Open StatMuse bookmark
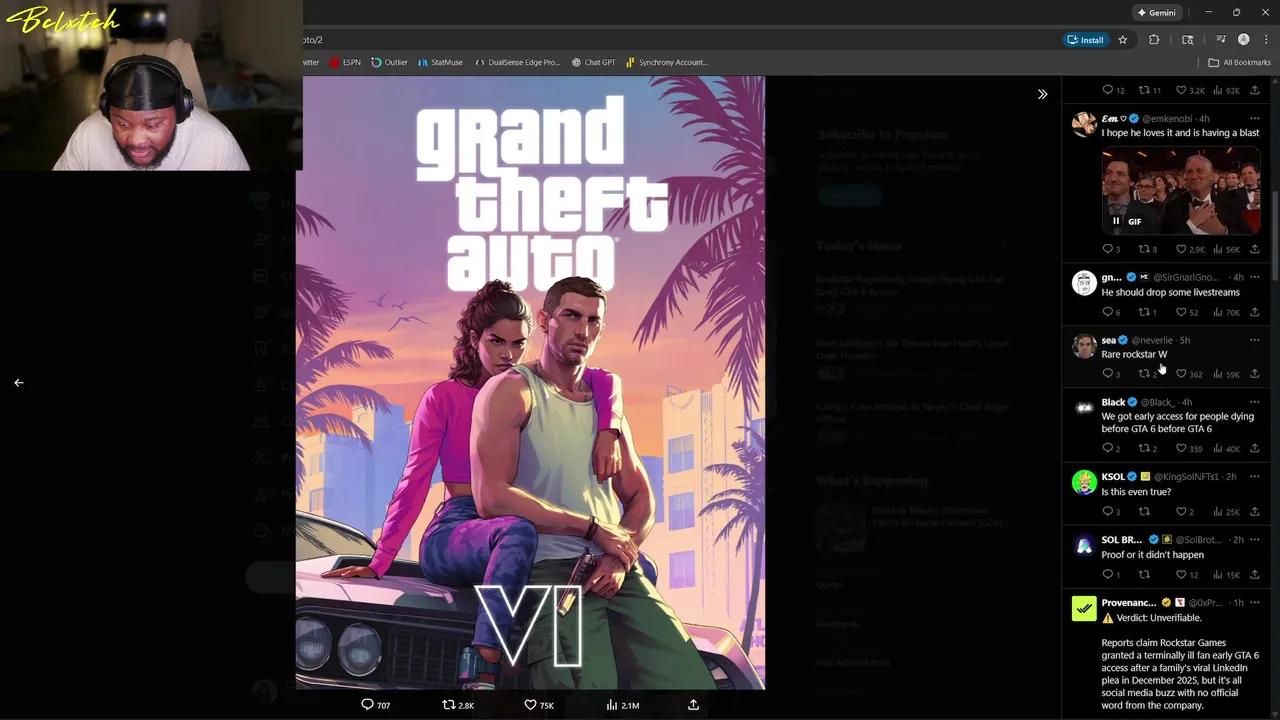Viewport: 1280px width, 720px height. click(x=440, y=62)
